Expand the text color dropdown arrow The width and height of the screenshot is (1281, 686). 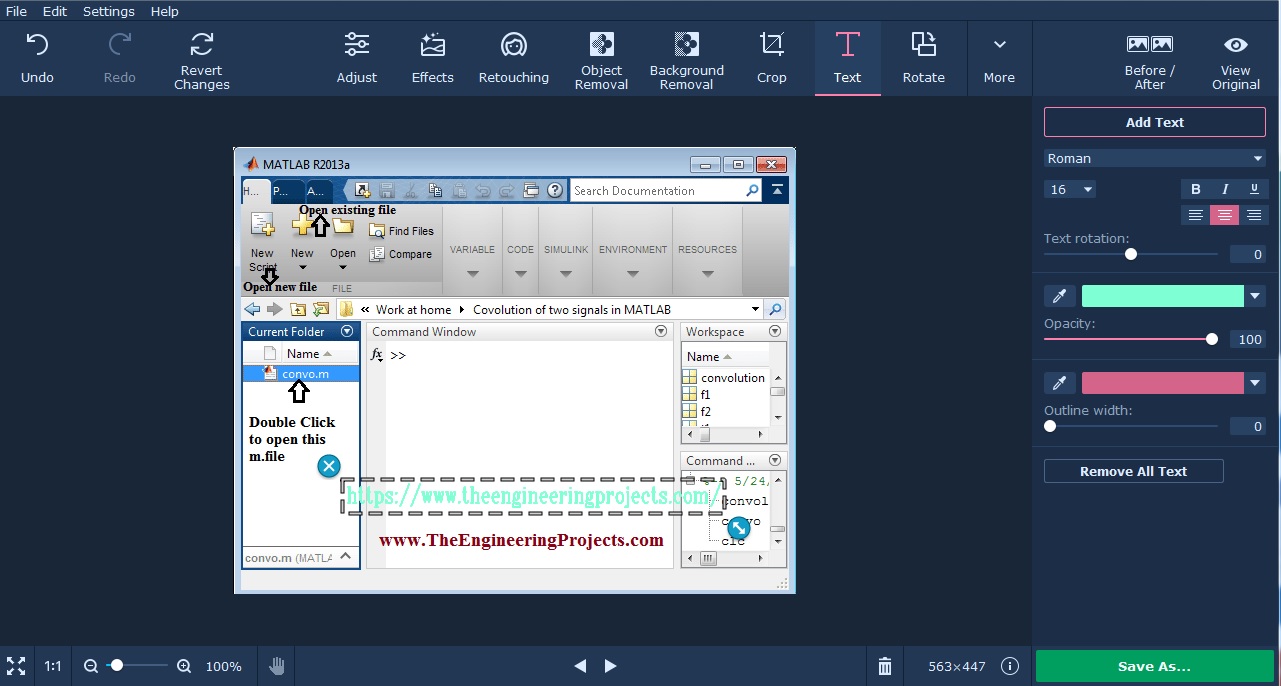pyautogui.click(x=1256, y=296)
